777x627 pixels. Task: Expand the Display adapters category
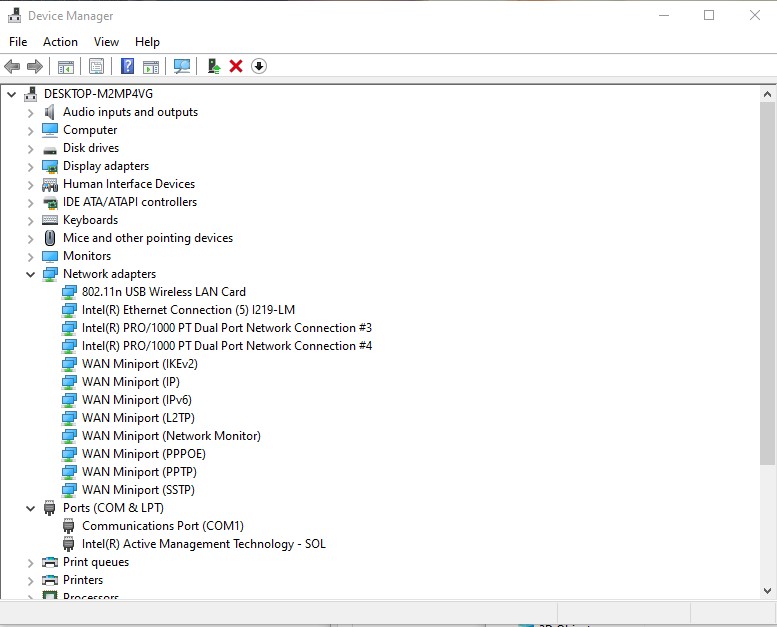point(31,166)
